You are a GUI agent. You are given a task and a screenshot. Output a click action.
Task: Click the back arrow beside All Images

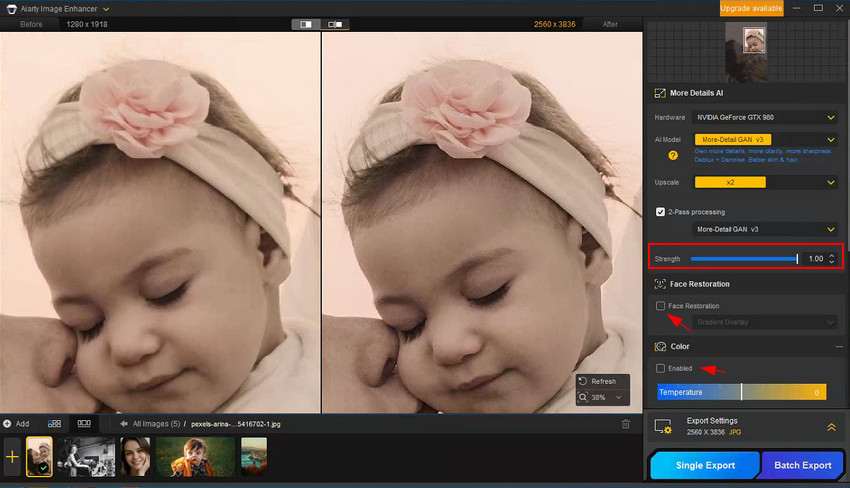click(x=124, y=424)
